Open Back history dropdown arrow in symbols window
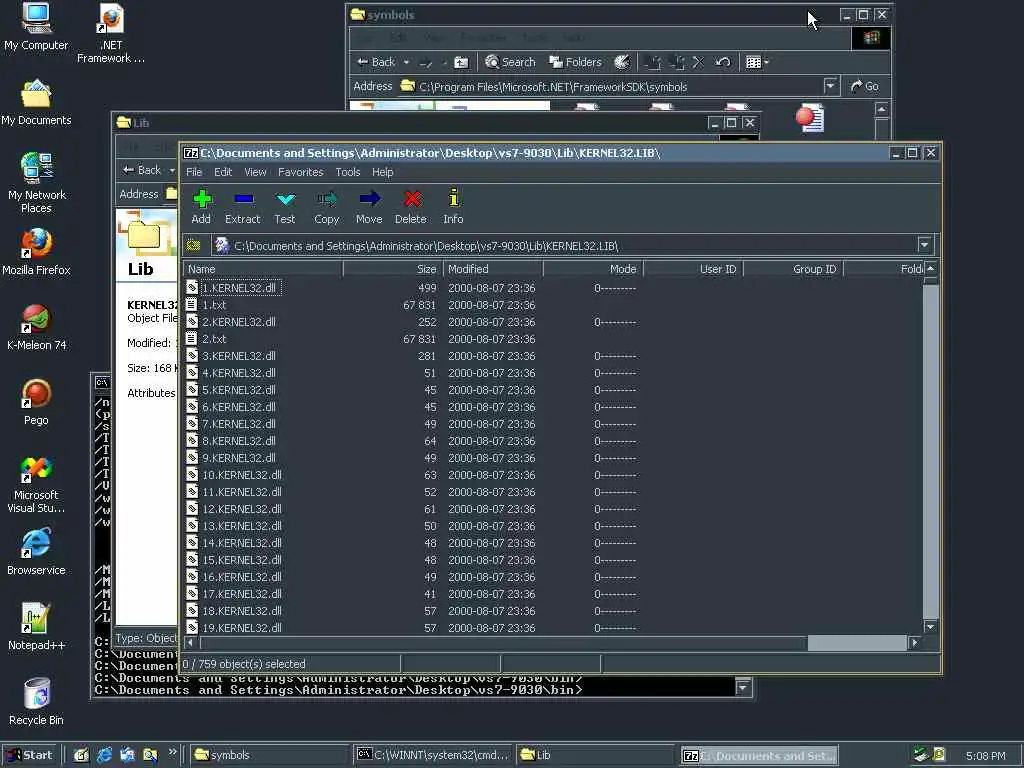This screenshot has width=1024, height=768. click(x=406, y=62)
